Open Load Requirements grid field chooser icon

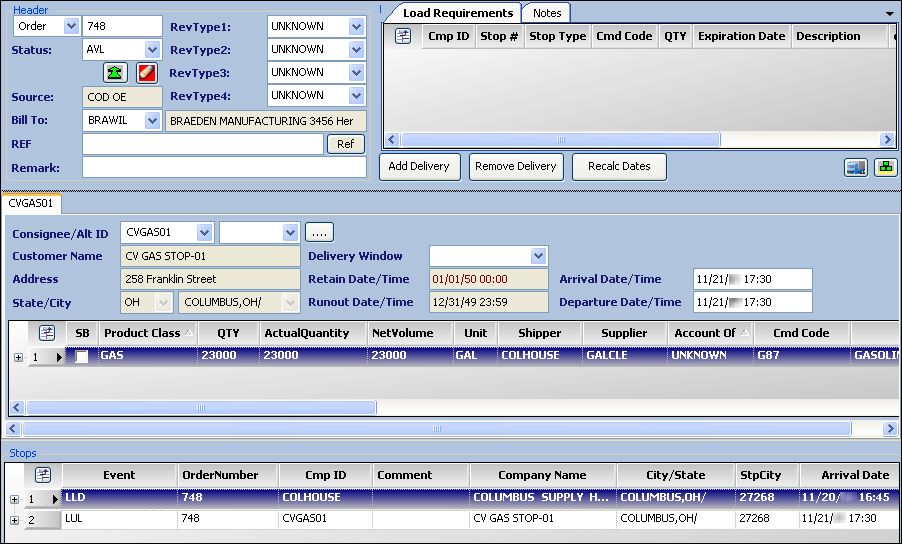point(403,36)
